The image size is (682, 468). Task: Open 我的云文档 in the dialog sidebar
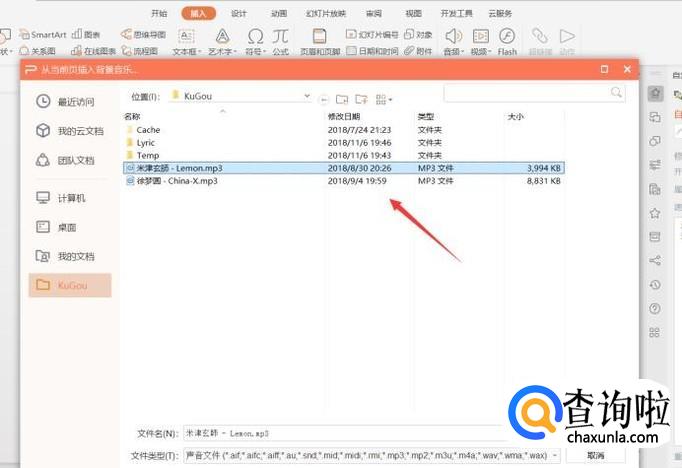[70, 131]
